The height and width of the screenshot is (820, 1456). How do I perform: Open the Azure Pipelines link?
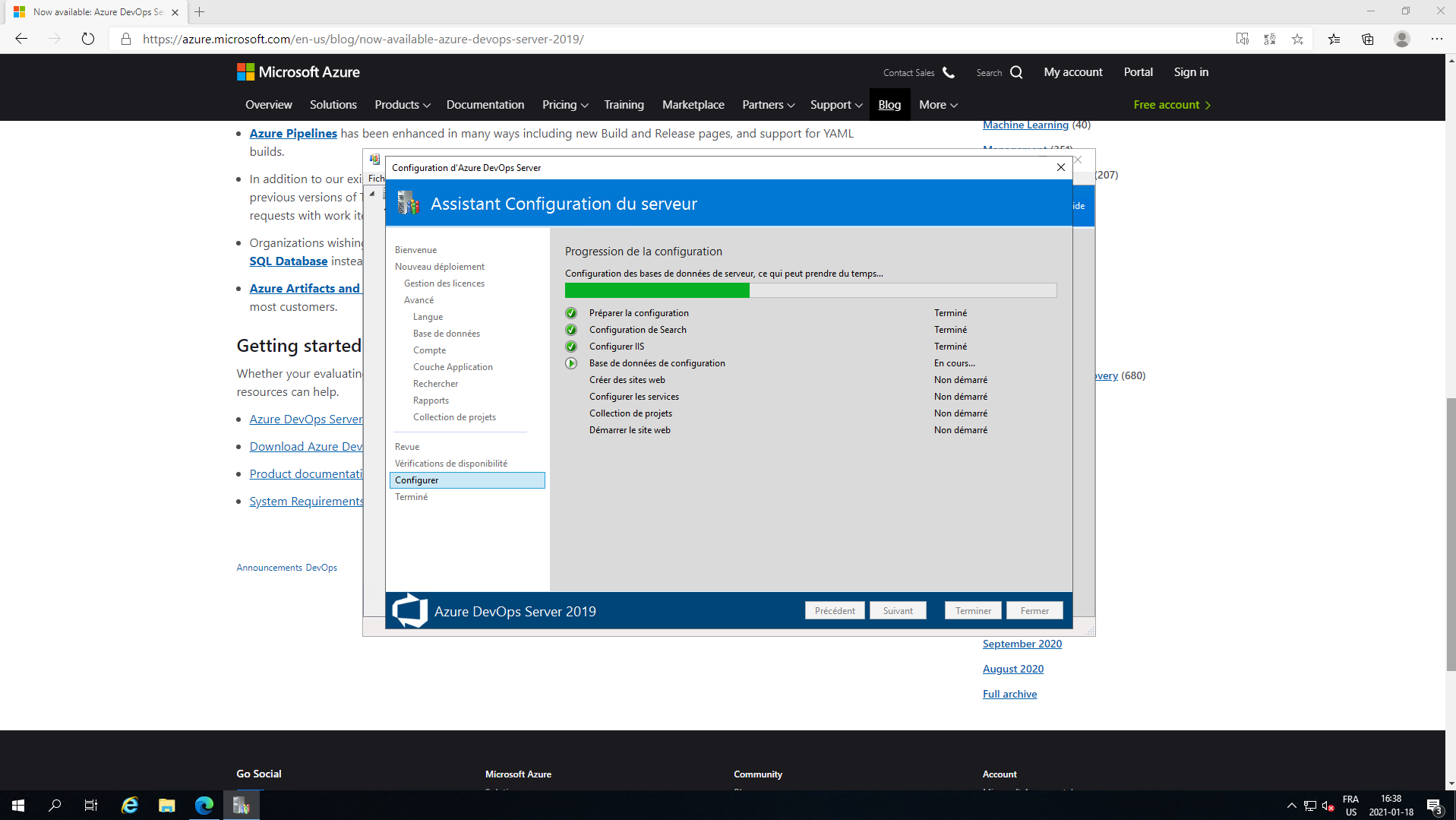[x=293, y=134]
